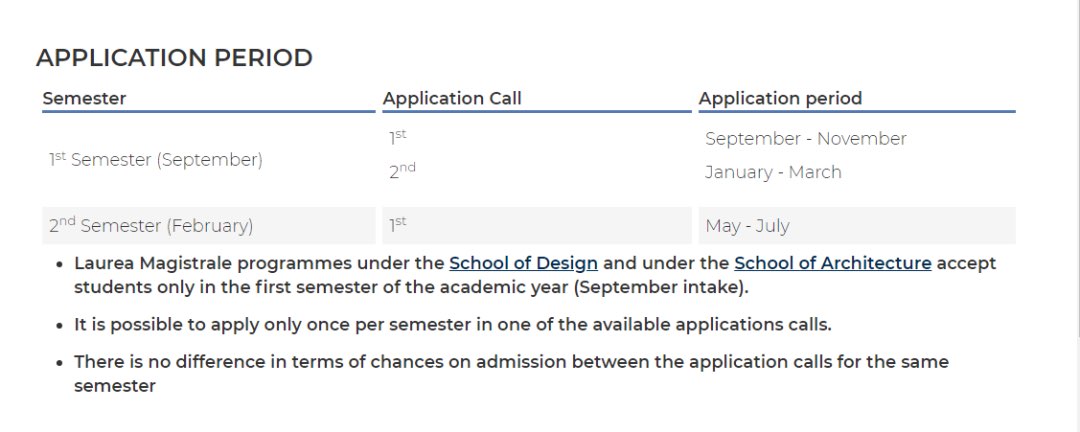Screen dimensions: 1080x432
Task: Open the School of Design link
Action: coord(523,263)
